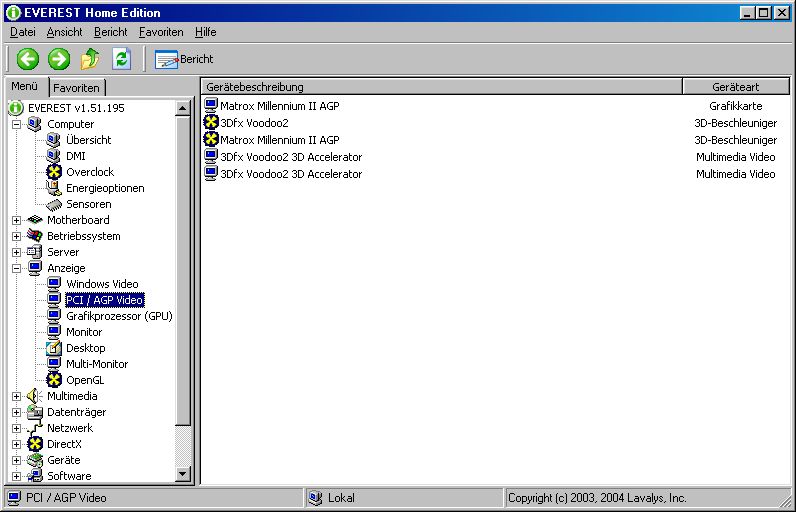Viewport: 796px width, 512px height.
Task: Switch to the Favoriten tab
Action: pos(77,88)
